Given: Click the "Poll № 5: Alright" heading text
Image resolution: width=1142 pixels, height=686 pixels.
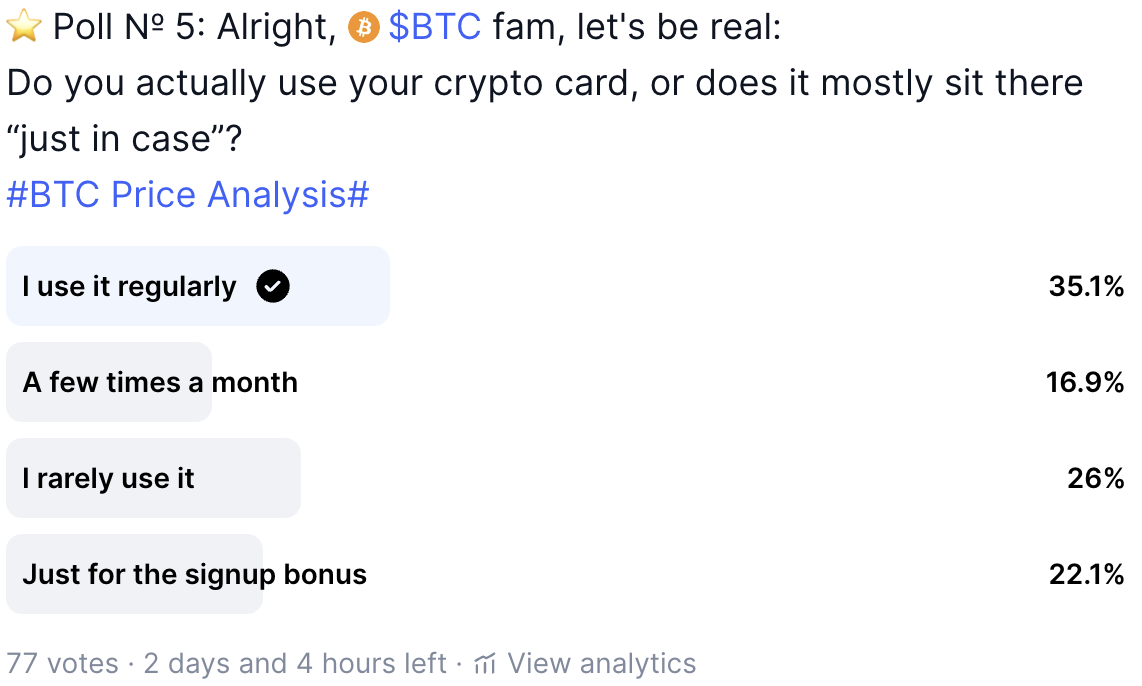Looking at the screenshot, I should (192, 28).
